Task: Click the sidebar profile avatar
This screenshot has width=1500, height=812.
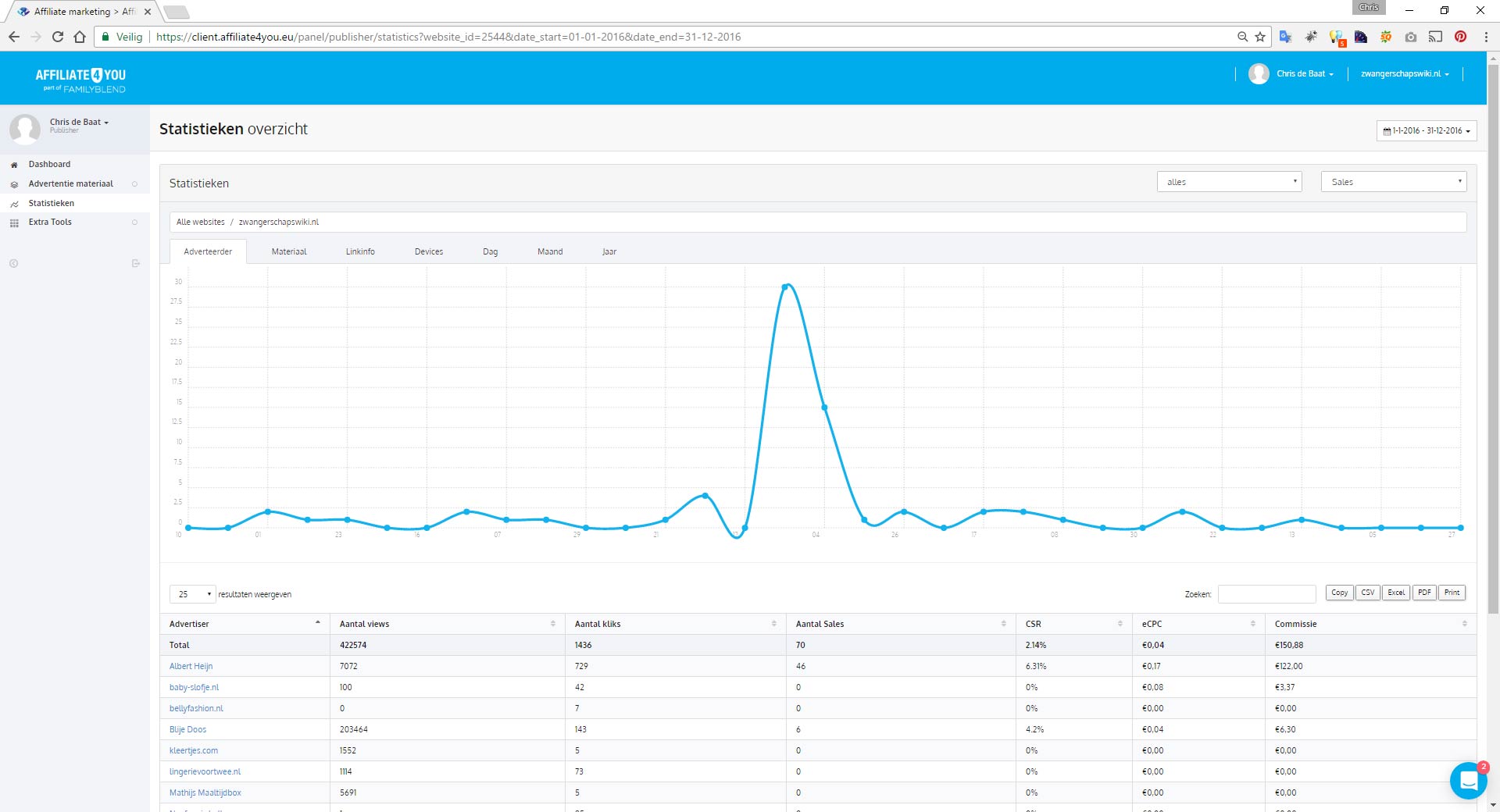Action: click(x=25, y=129)
